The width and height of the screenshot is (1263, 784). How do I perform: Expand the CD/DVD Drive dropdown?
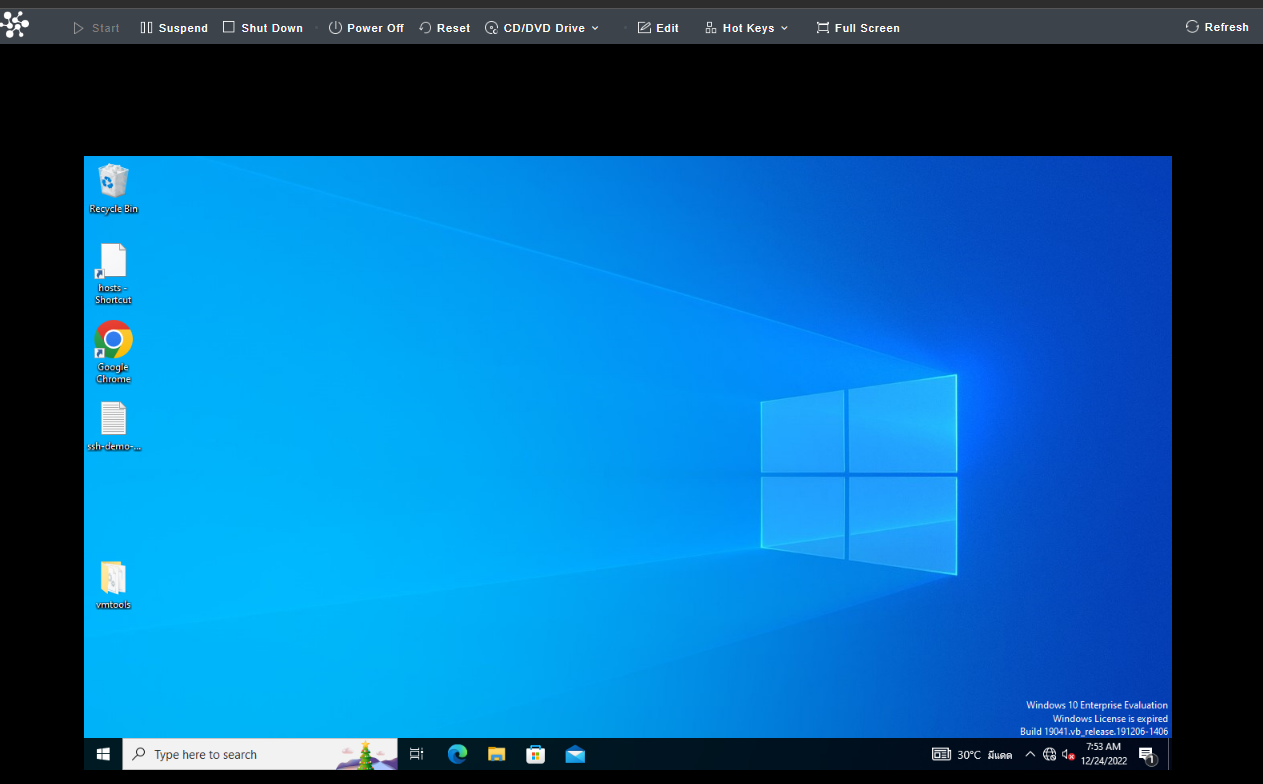[542, 28]
